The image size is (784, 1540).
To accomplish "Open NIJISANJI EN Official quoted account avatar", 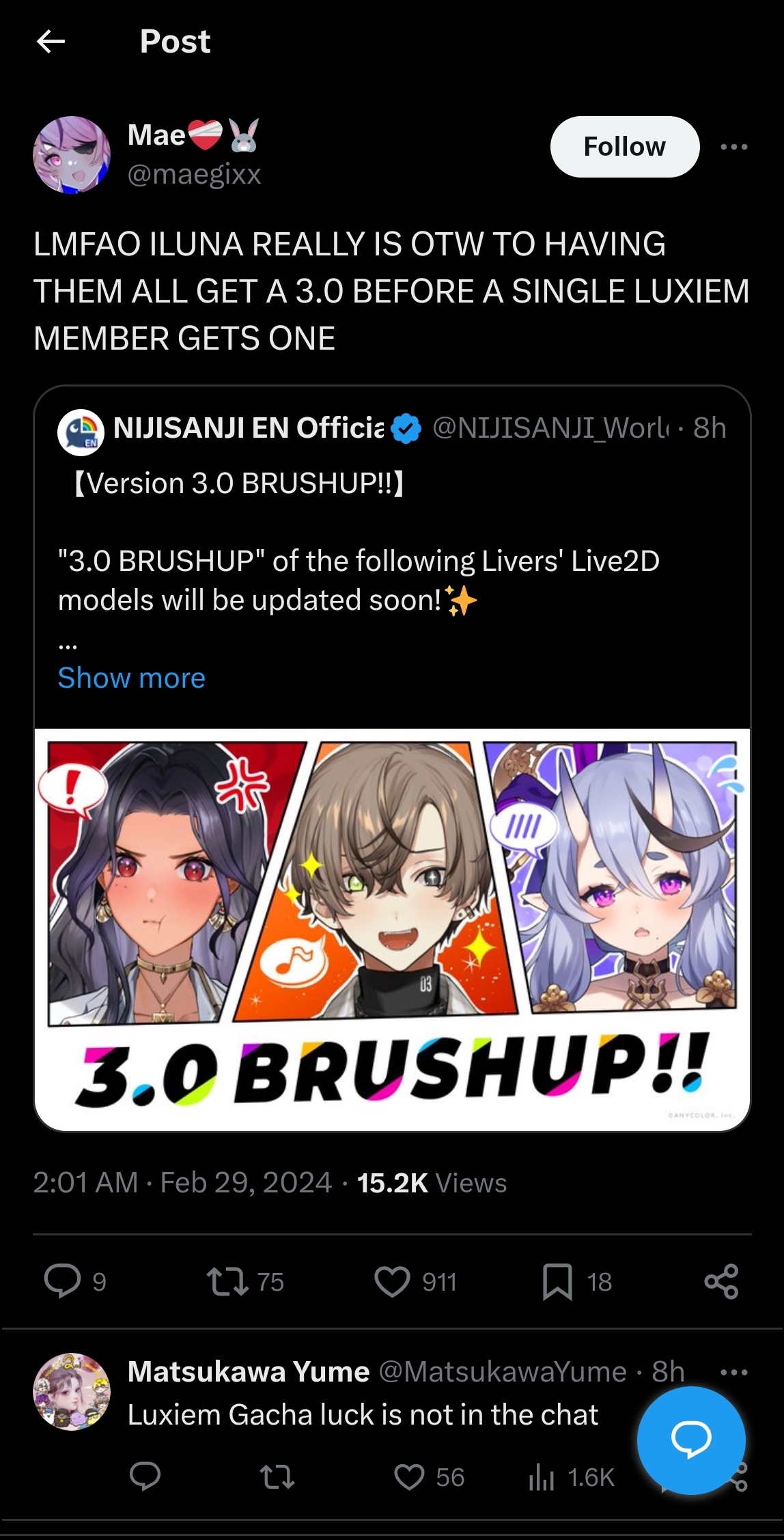I will pos(81,432).
